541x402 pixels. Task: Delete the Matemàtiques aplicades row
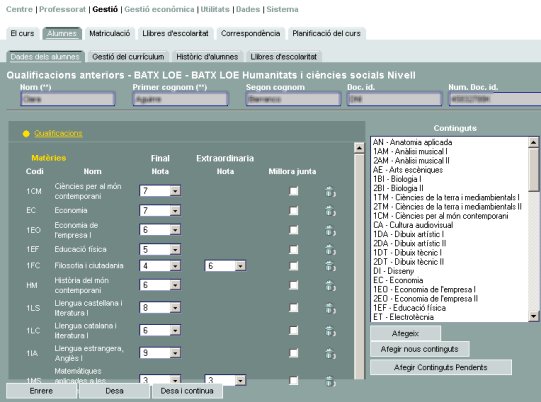coord(330,381)
